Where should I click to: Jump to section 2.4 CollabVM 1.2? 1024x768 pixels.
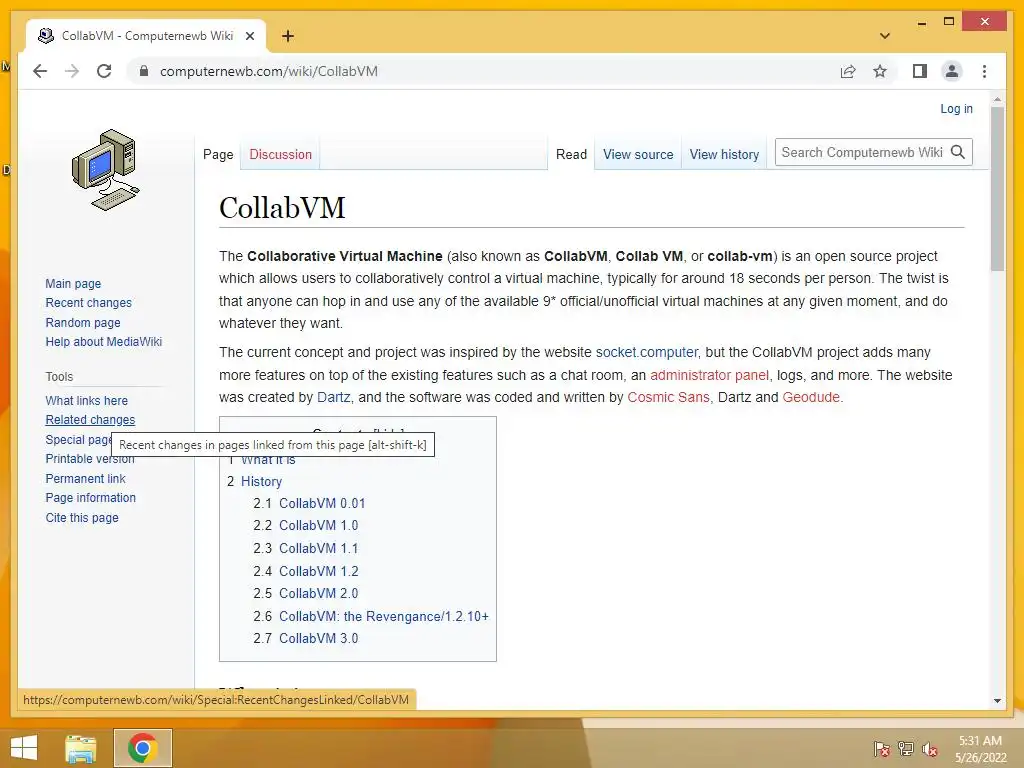coord(318,571)
